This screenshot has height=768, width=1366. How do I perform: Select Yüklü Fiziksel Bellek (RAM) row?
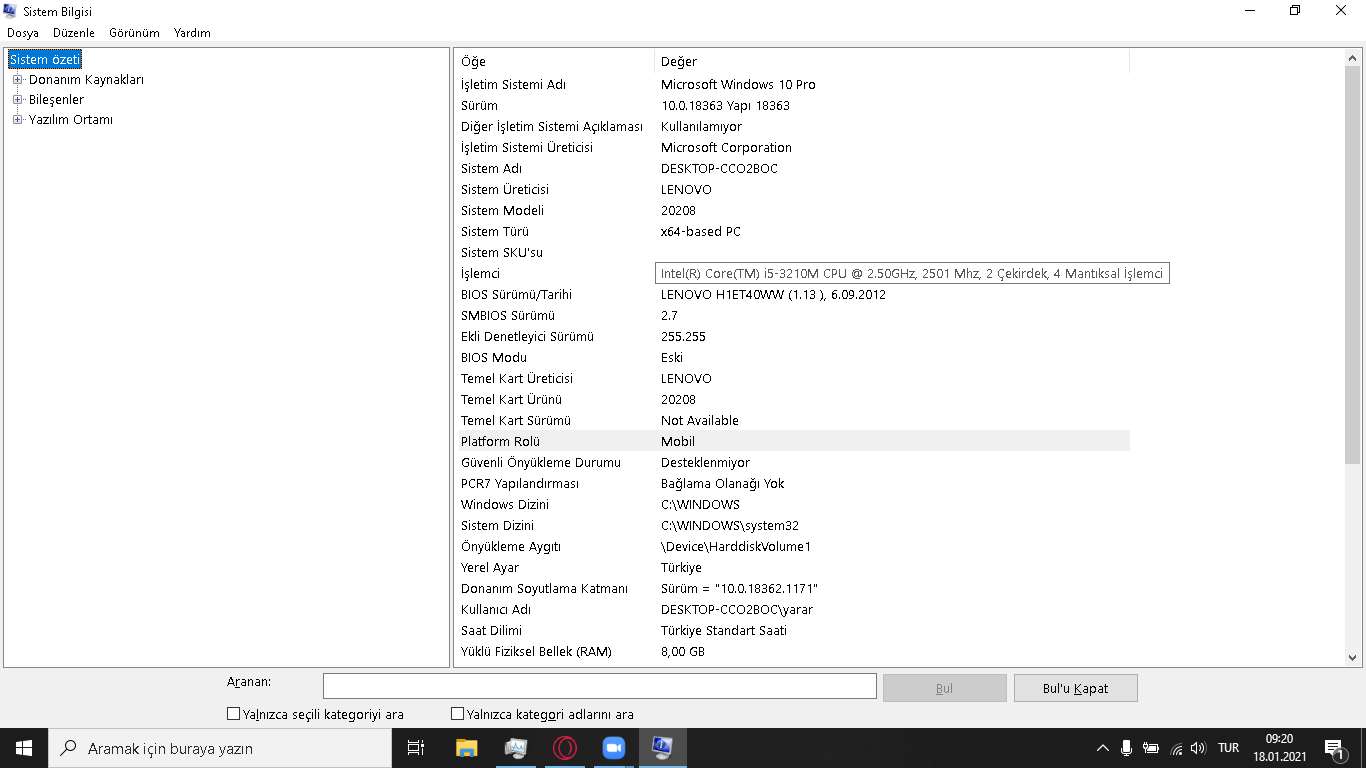click(793, 652)
